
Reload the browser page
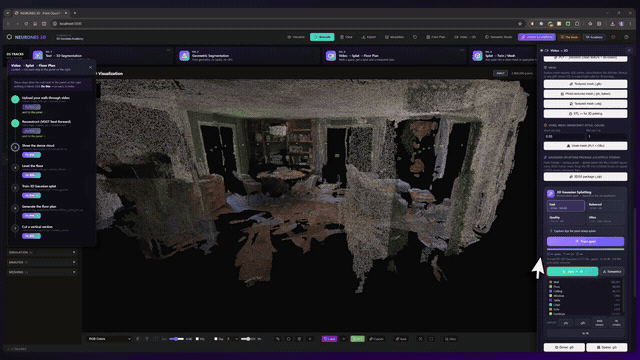[26, 24]
